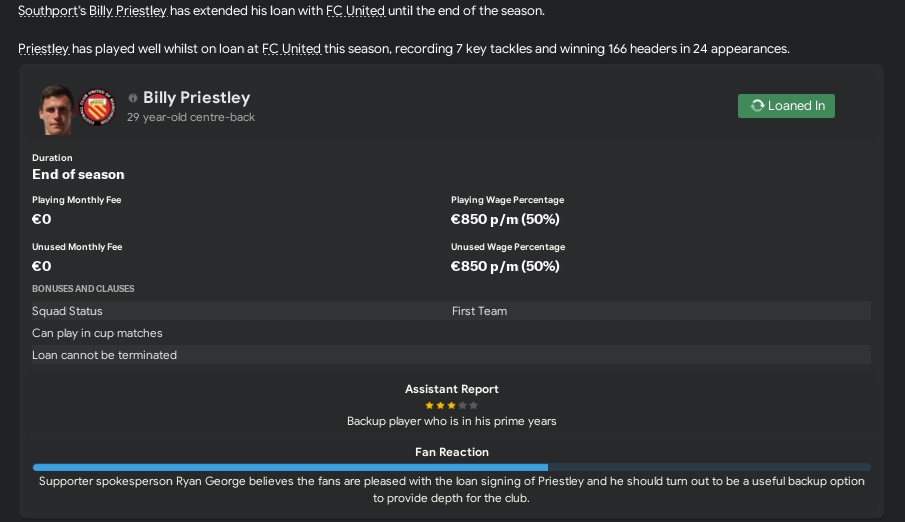The width and height of the screenshot is (905, 522).
Task: Click the blue fan reaction progress bar
Action: (x=290, y=467)
